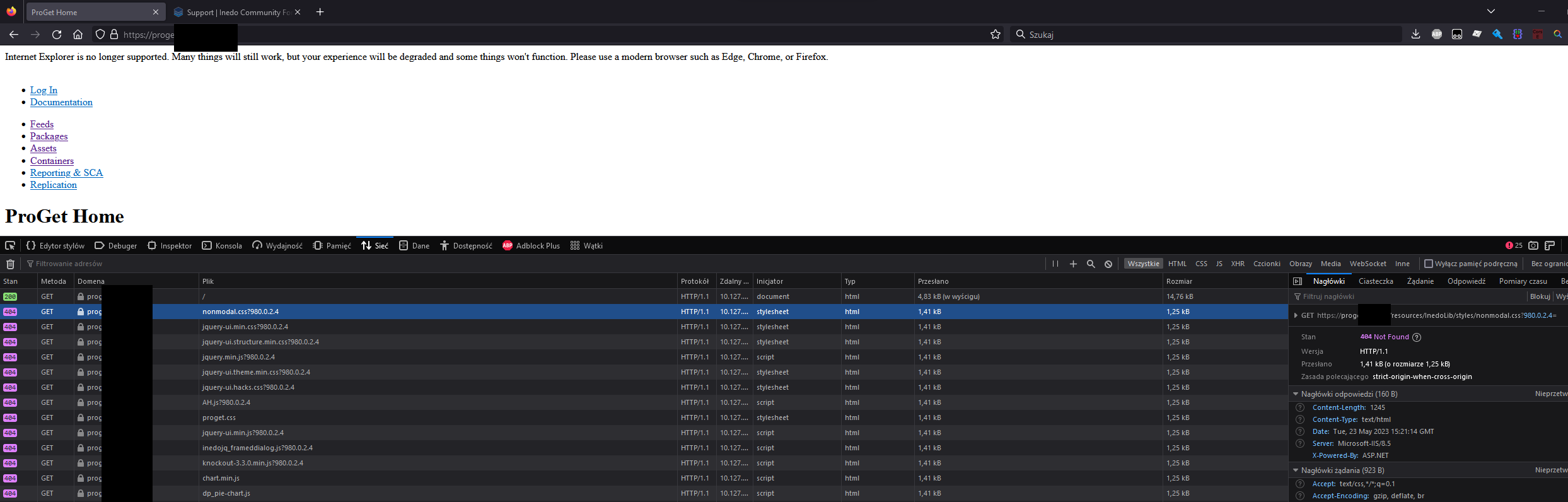Filter requests by CSS
This screenshot has height=502, width=1568.
(x=1201, y=264)
